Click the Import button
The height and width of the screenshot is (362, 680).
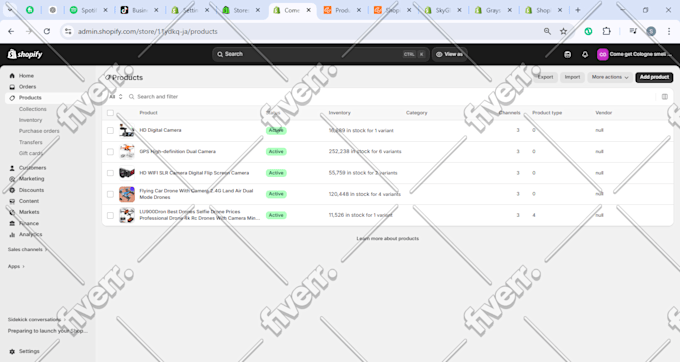click(572, 77)
